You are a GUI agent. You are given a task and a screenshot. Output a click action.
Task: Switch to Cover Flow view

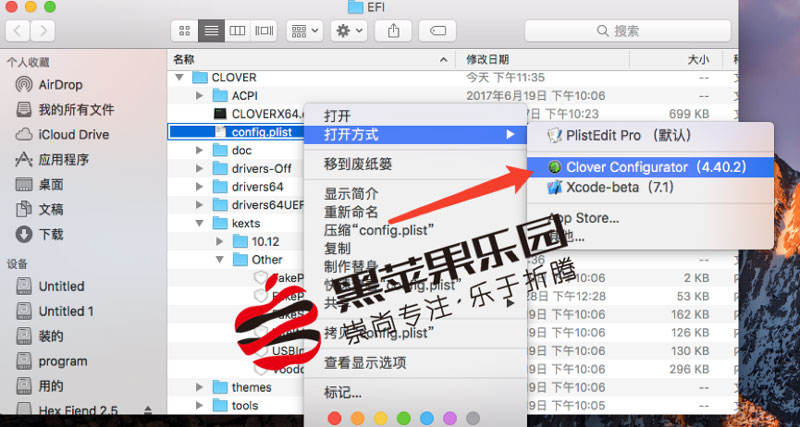tap(264, 31)
